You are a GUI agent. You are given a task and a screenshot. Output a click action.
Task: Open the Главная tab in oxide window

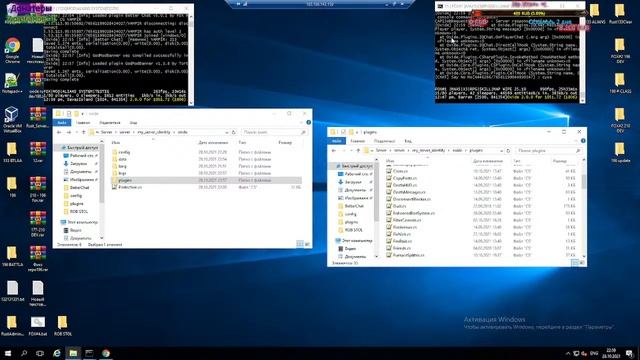(83, 122)
